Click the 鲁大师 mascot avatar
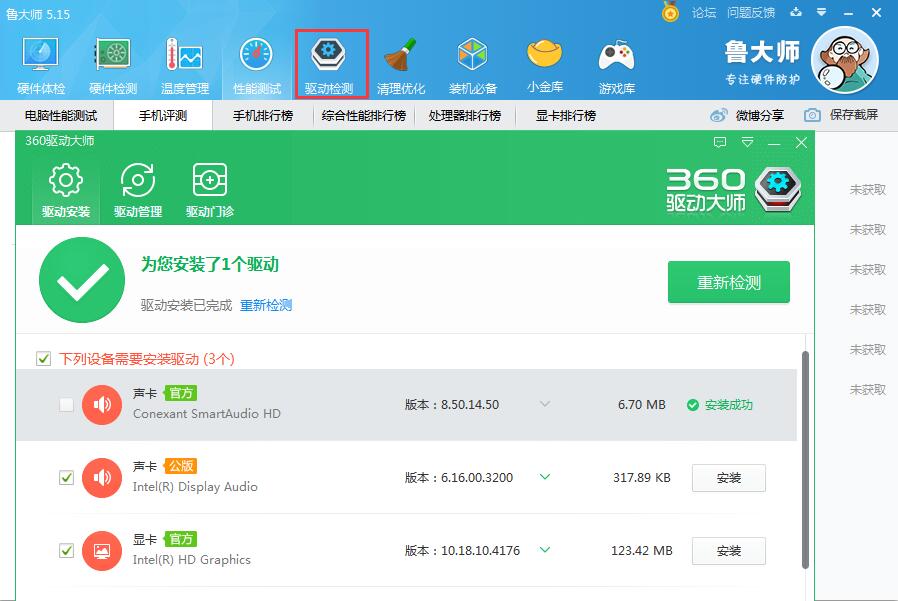 pyautogui.click(x=845, y=60)
